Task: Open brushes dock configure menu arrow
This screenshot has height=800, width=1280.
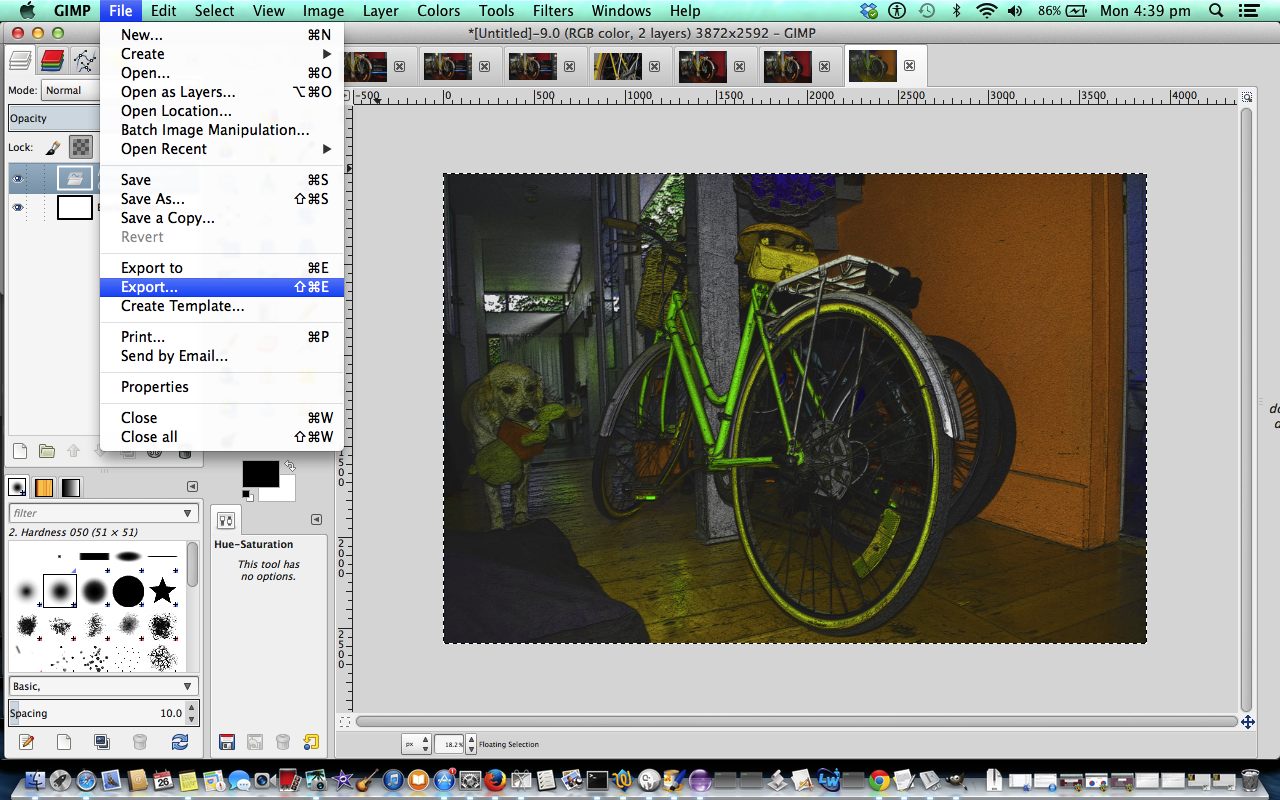Action: (193, 487)
